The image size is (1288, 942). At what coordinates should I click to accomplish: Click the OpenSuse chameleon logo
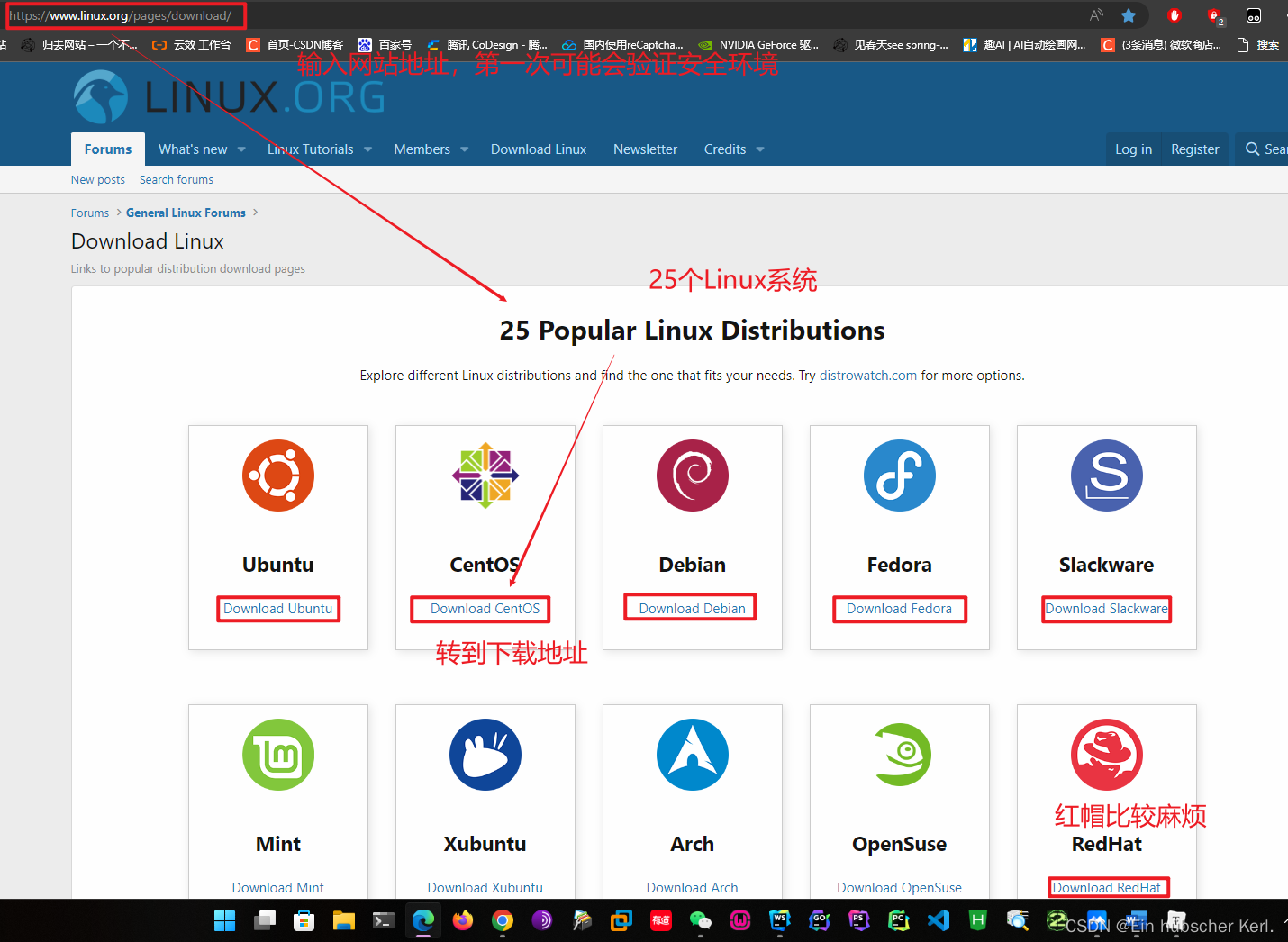point(903,755)
